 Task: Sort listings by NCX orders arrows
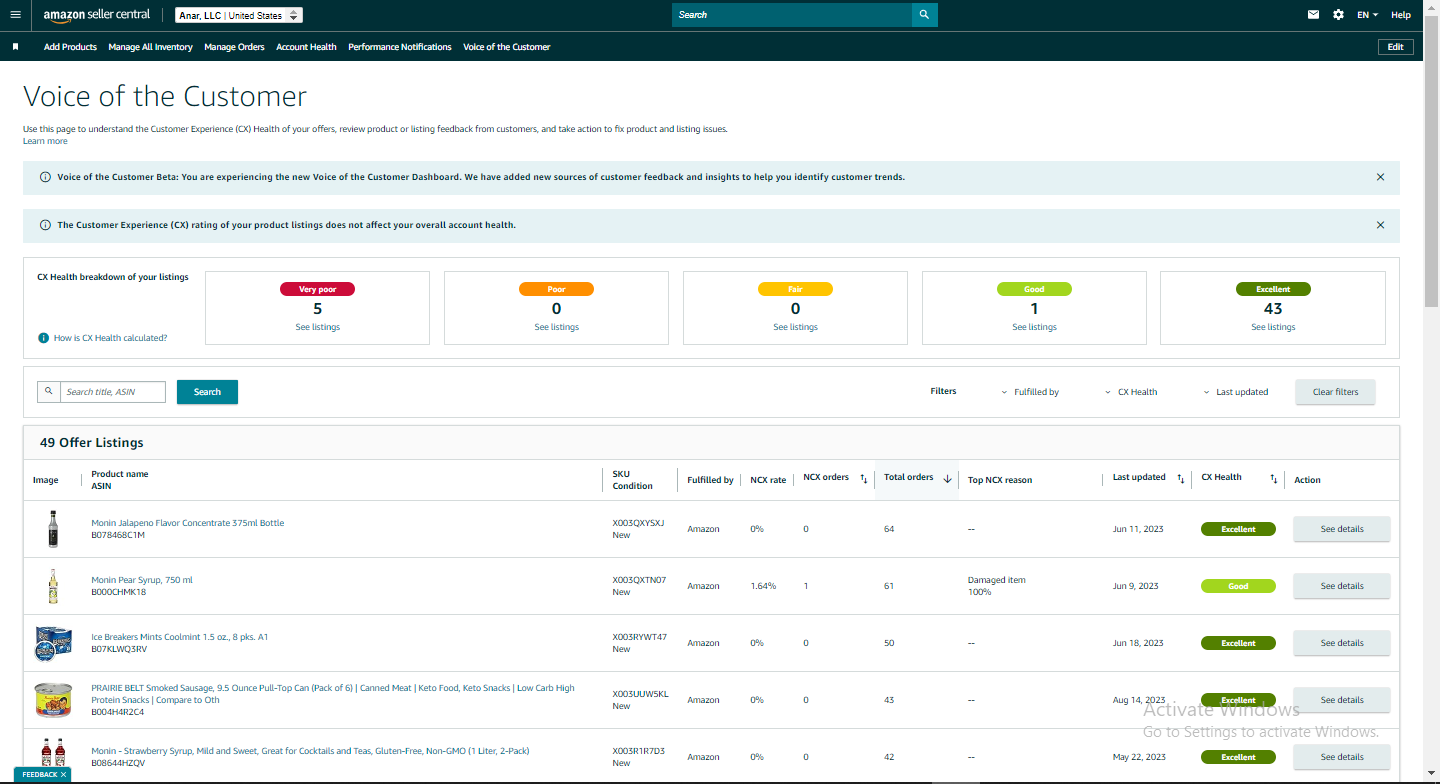click(x=864, y=479)
